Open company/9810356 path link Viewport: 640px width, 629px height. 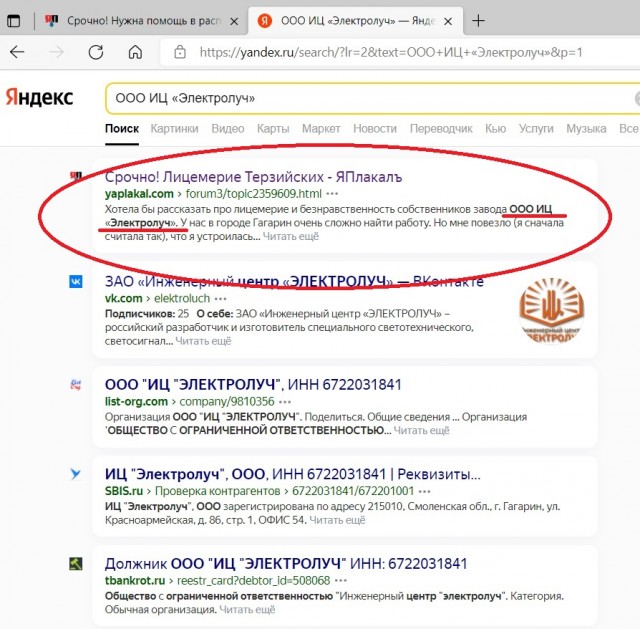pyautogui.click(x=227, y=402)
